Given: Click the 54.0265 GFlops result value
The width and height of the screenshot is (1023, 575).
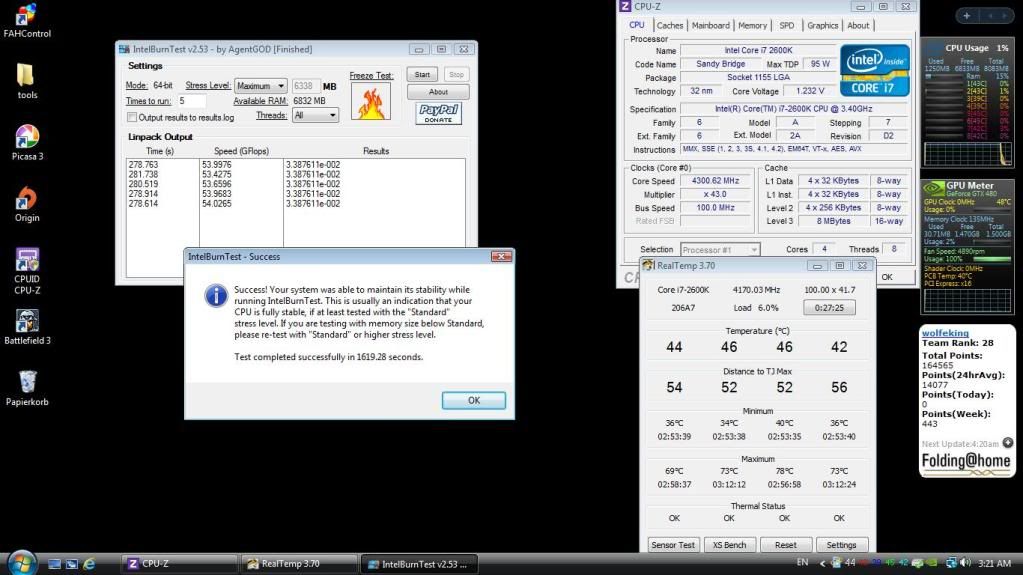Looking at the screenshot, I should point(217,204).
